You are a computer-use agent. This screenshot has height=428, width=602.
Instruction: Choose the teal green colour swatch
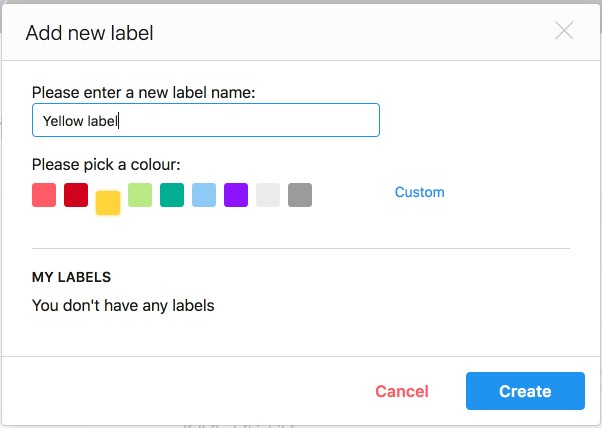pos(172,195)
